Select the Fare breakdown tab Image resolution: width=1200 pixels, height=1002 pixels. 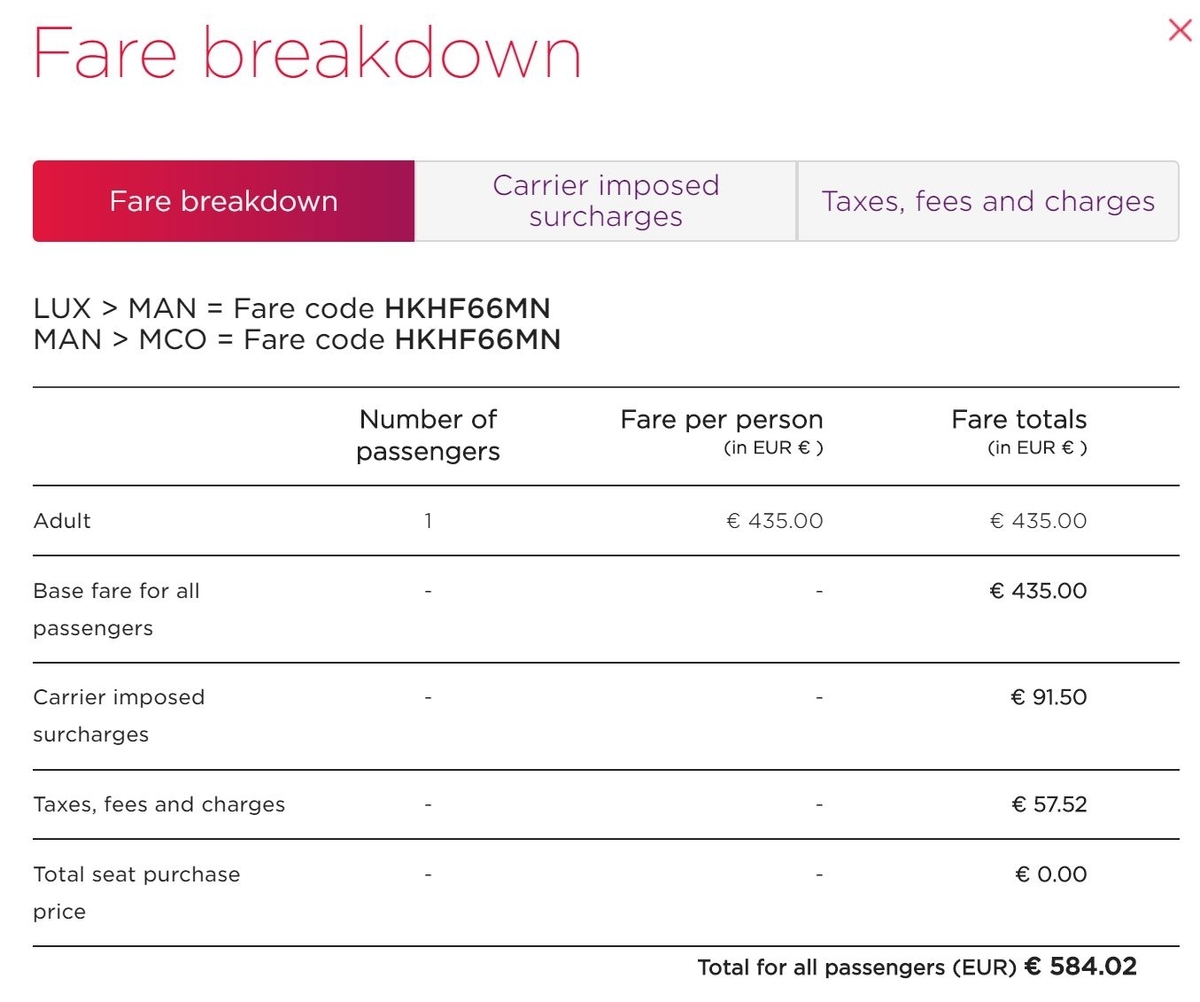(x=223, y=201)
